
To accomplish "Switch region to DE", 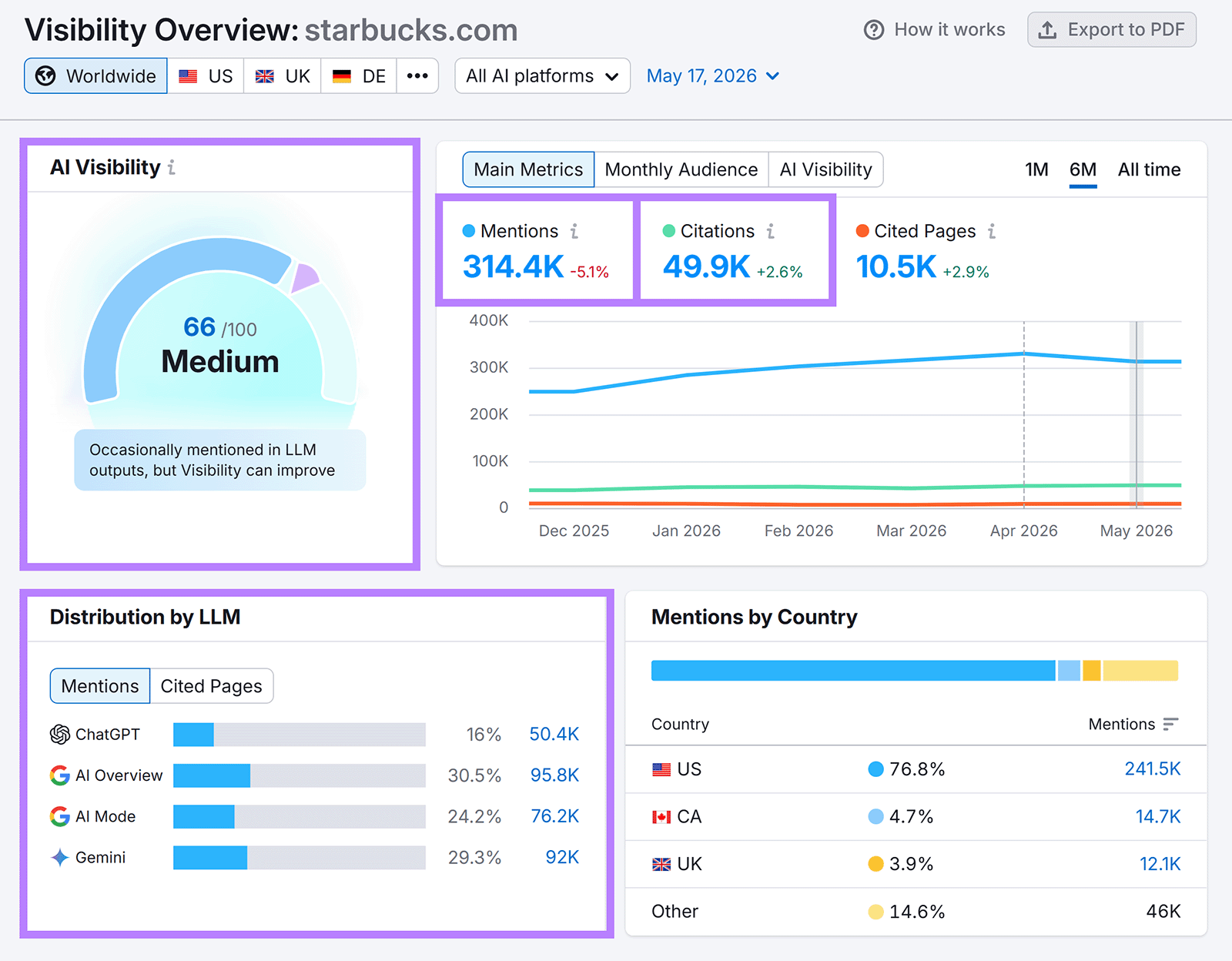I will tap(359, 75).
